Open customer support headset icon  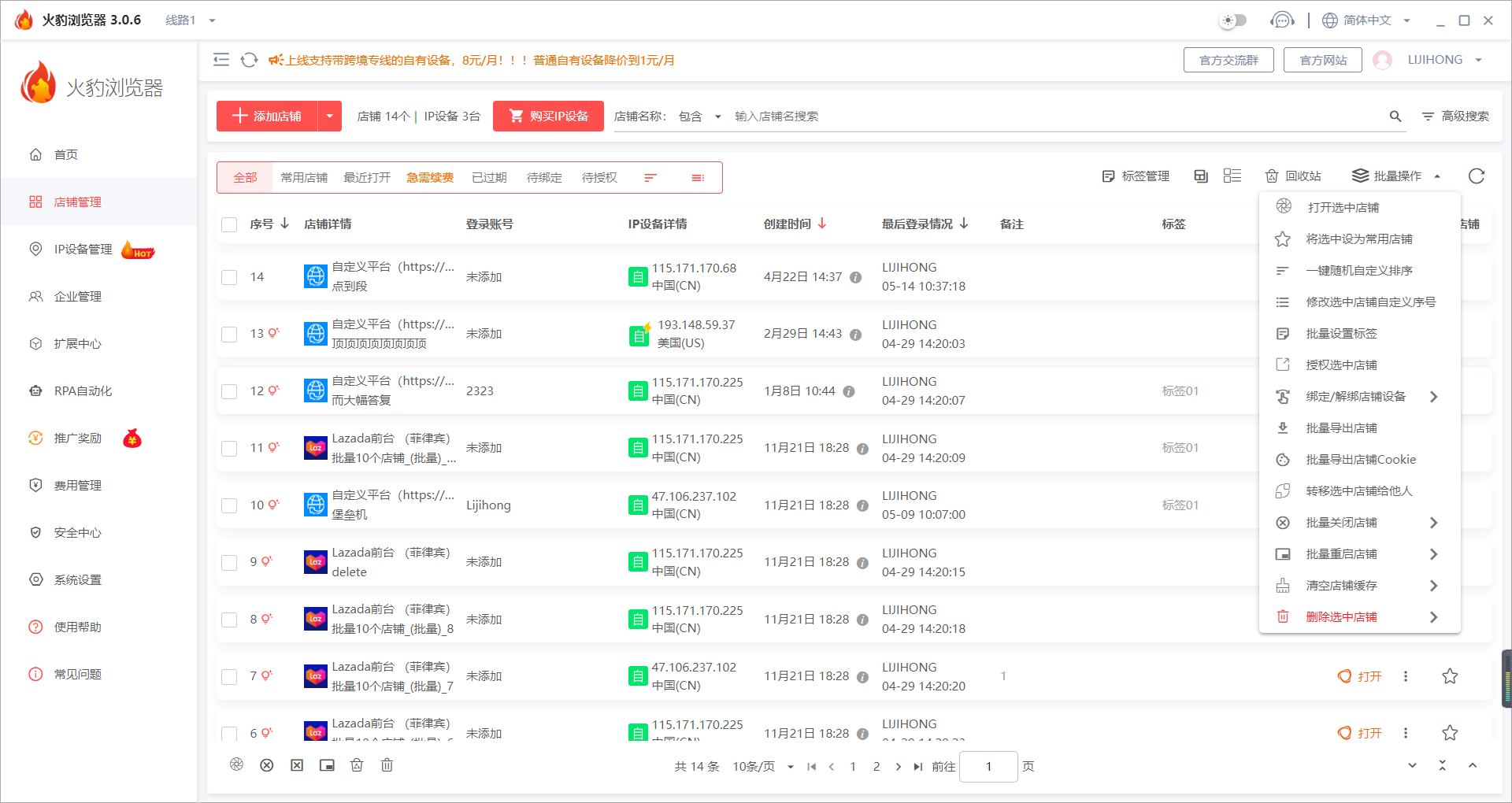coord(1282,20)
